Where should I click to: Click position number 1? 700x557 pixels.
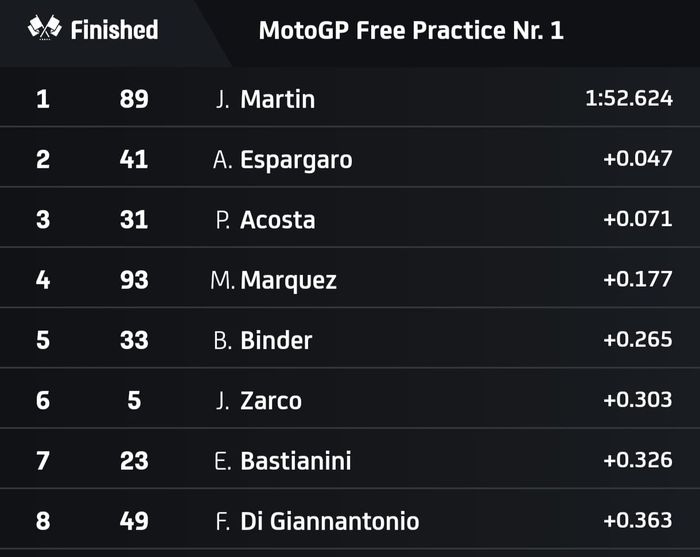click(42, 99)
